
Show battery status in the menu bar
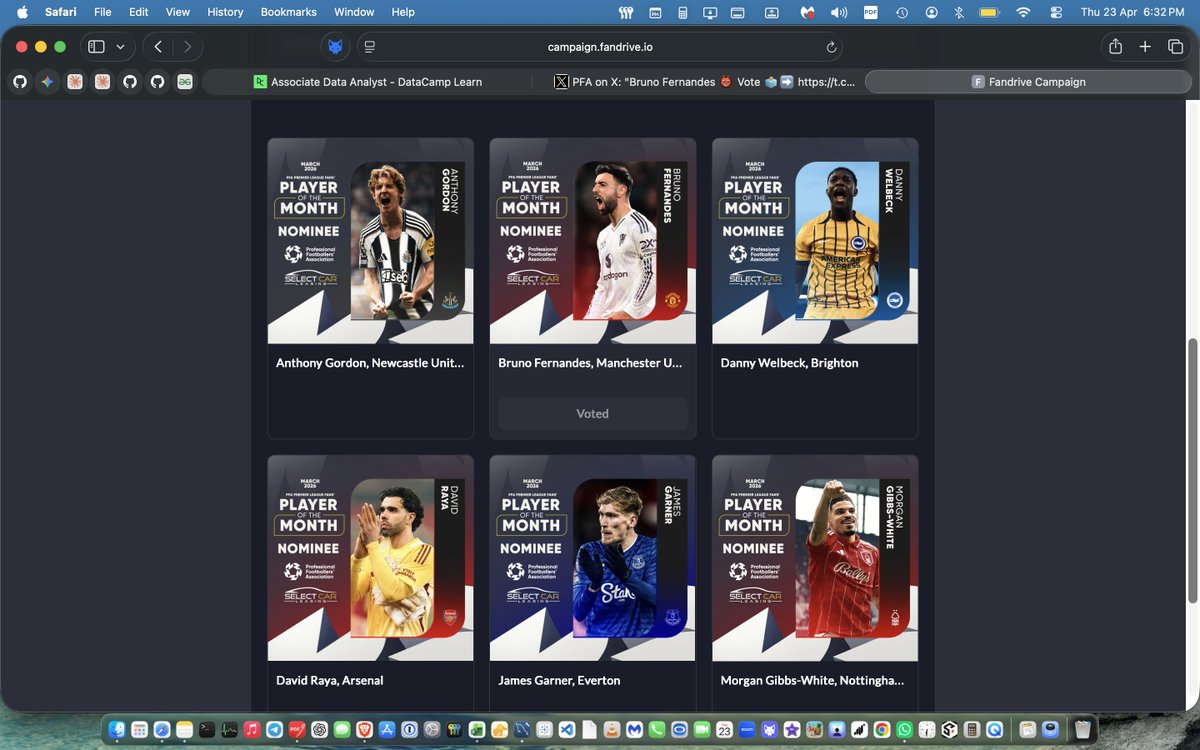click(989, 12)
